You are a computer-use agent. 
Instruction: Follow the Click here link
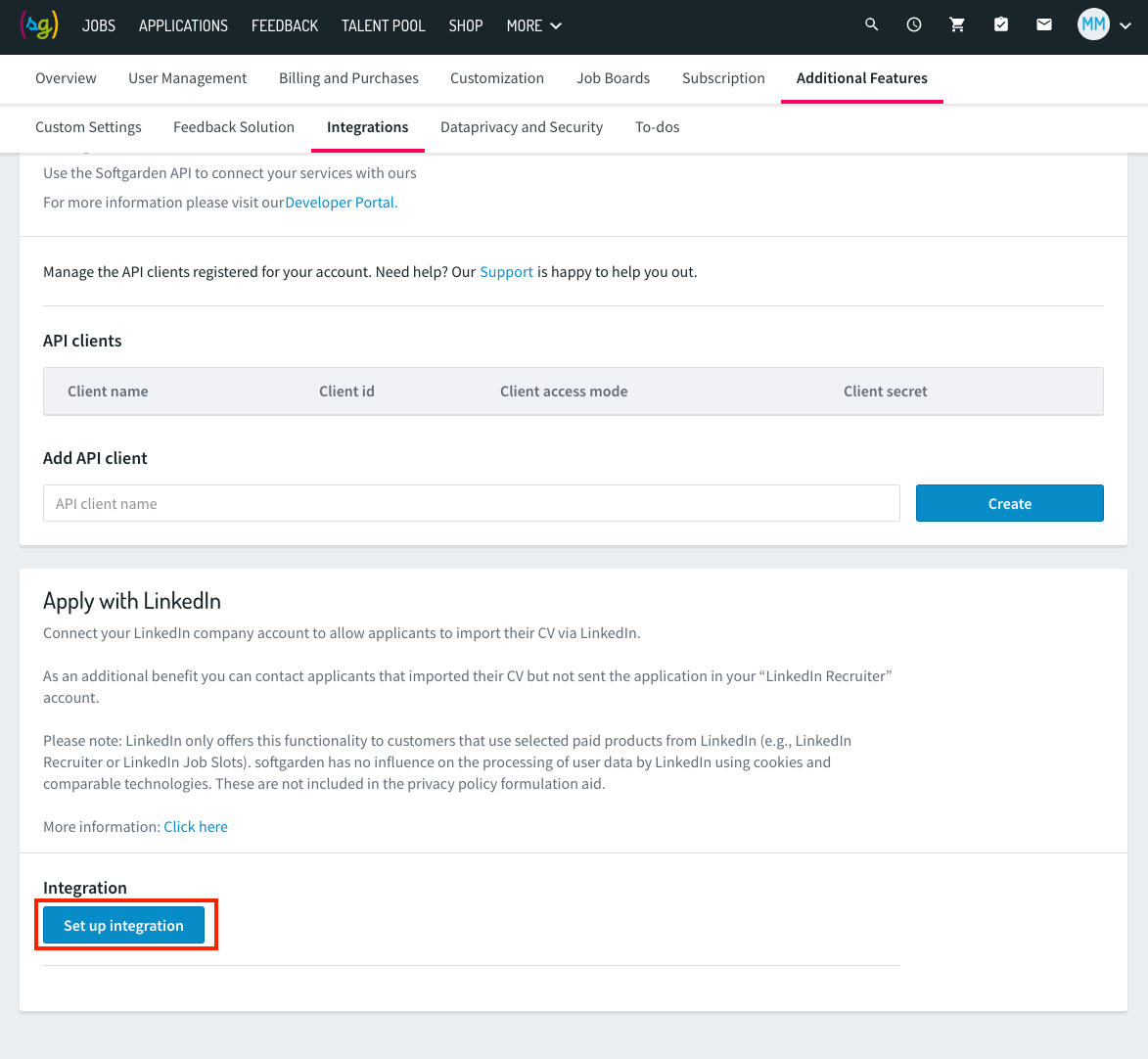[196, 827]
